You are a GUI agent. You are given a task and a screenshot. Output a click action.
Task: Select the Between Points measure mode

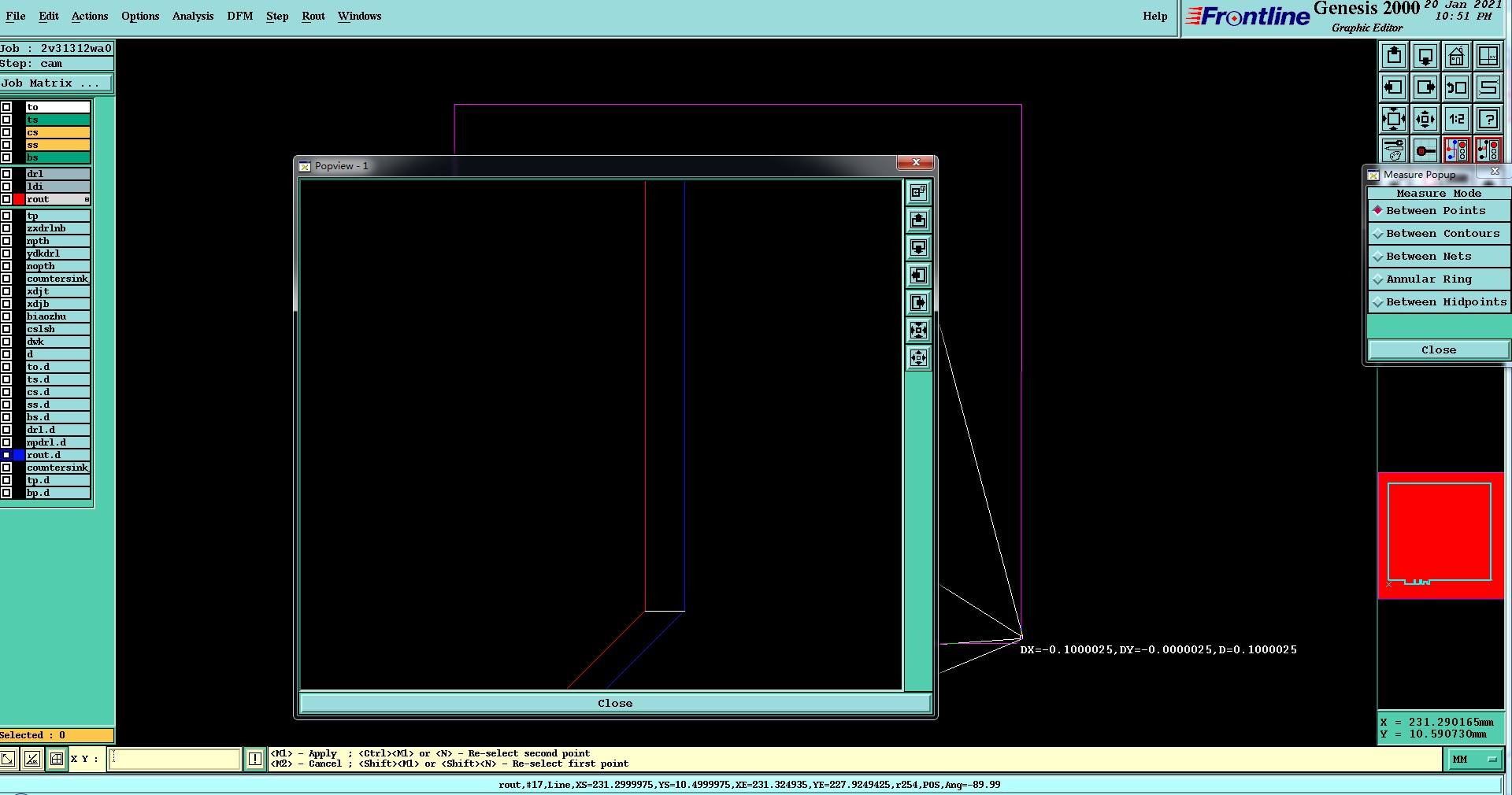coord(1439,211)
